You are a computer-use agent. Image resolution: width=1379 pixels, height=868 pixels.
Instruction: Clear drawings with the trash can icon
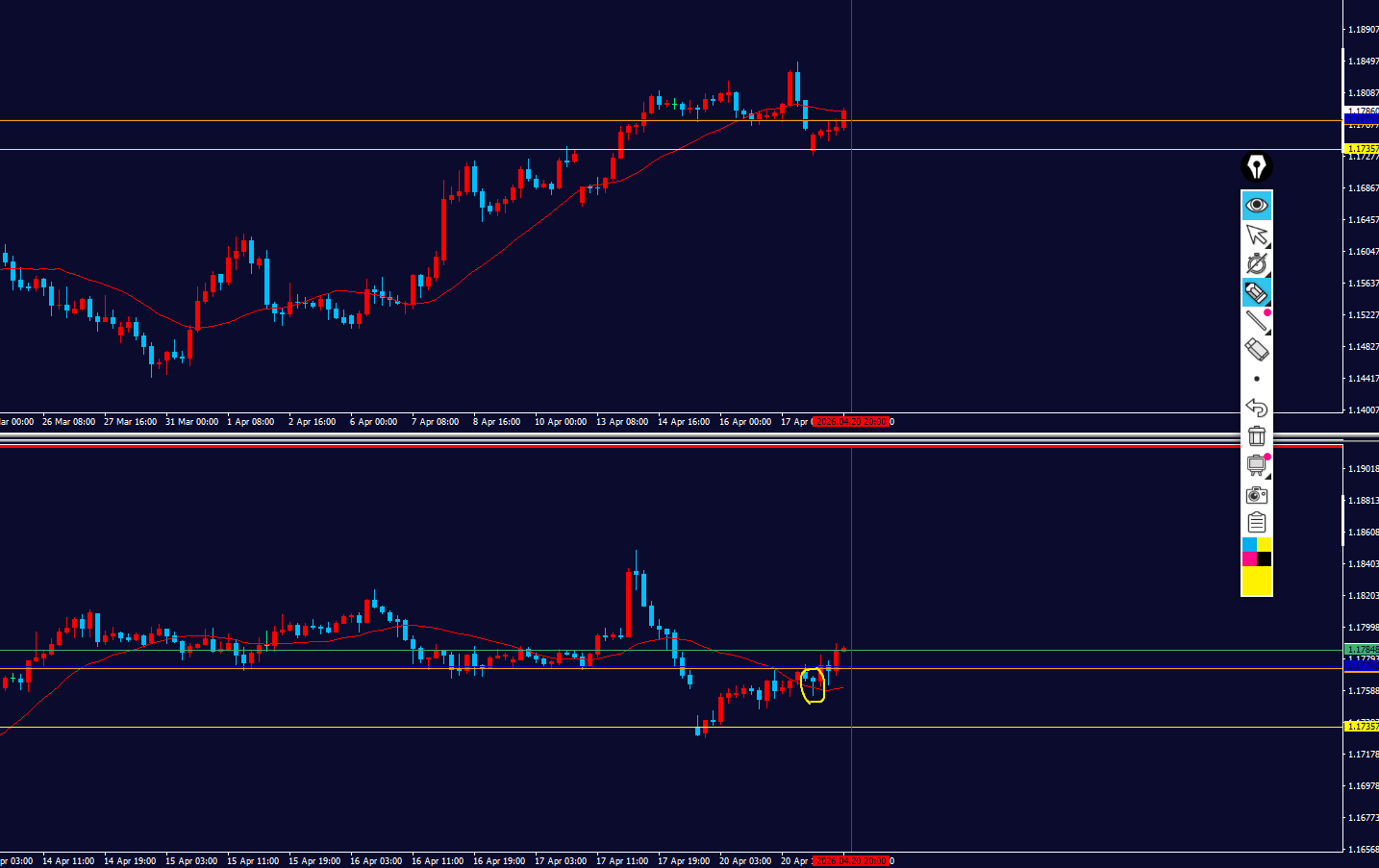1256,436
